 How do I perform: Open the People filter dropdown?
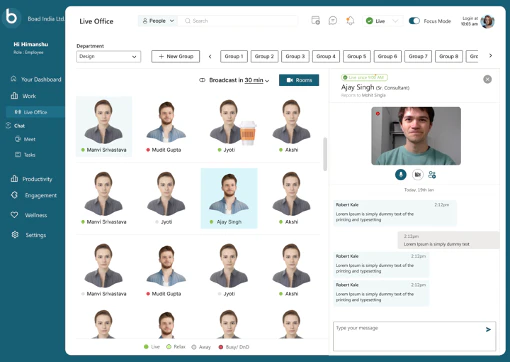[158, 21]
